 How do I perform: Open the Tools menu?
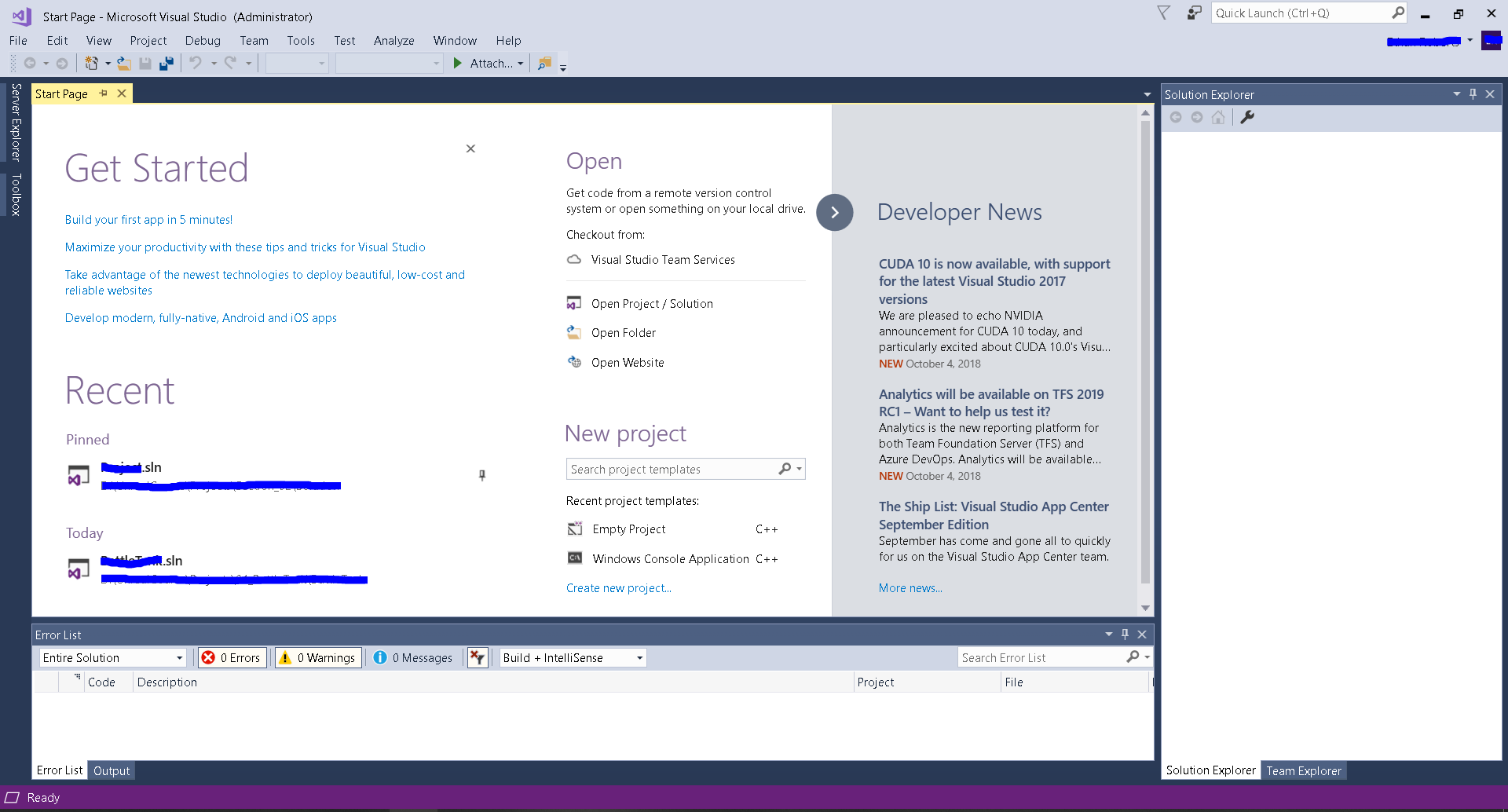pyautogui.click(x=301, y=41)
